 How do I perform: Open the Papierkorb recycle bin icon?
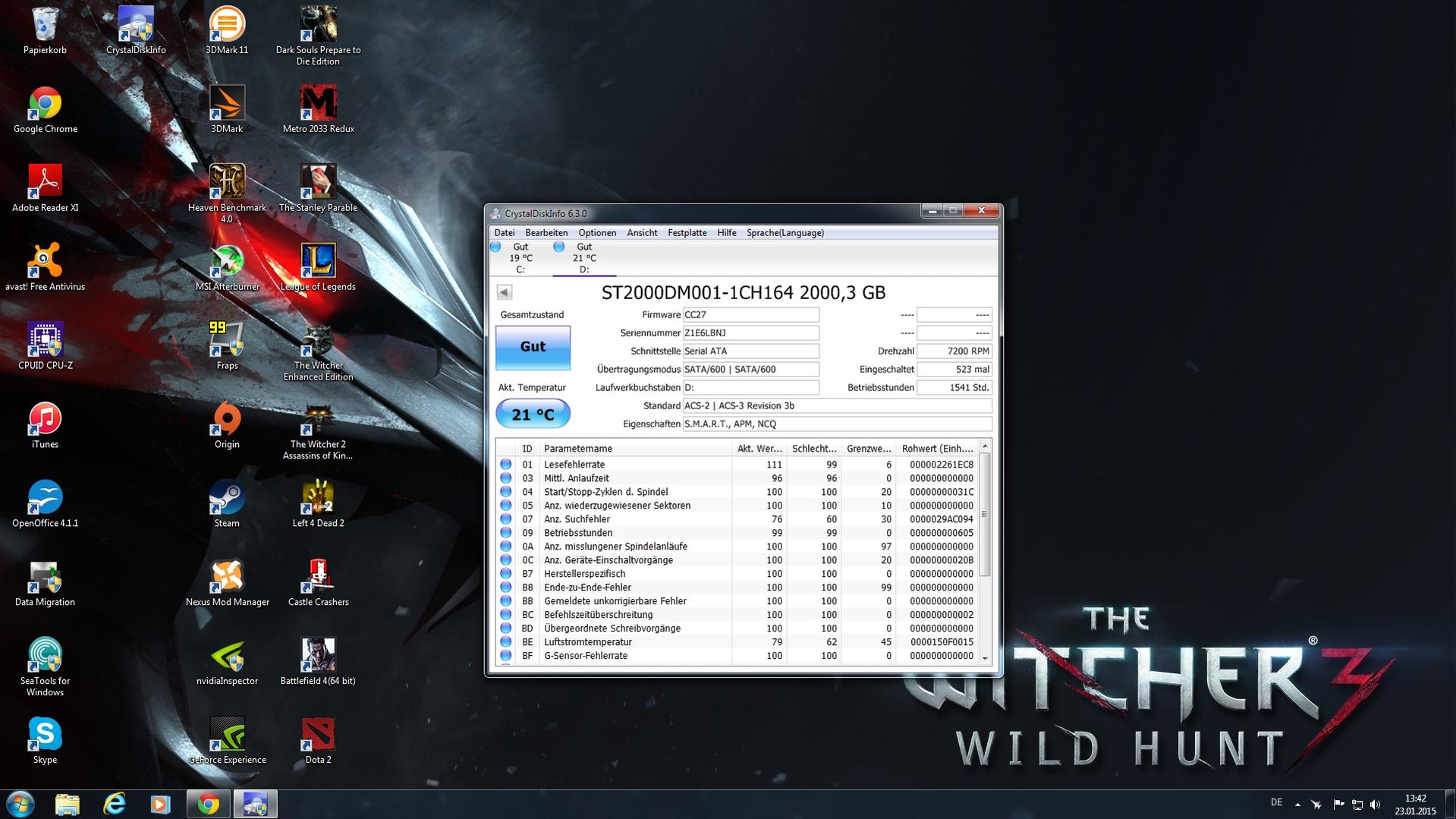(x=45, y=30)
